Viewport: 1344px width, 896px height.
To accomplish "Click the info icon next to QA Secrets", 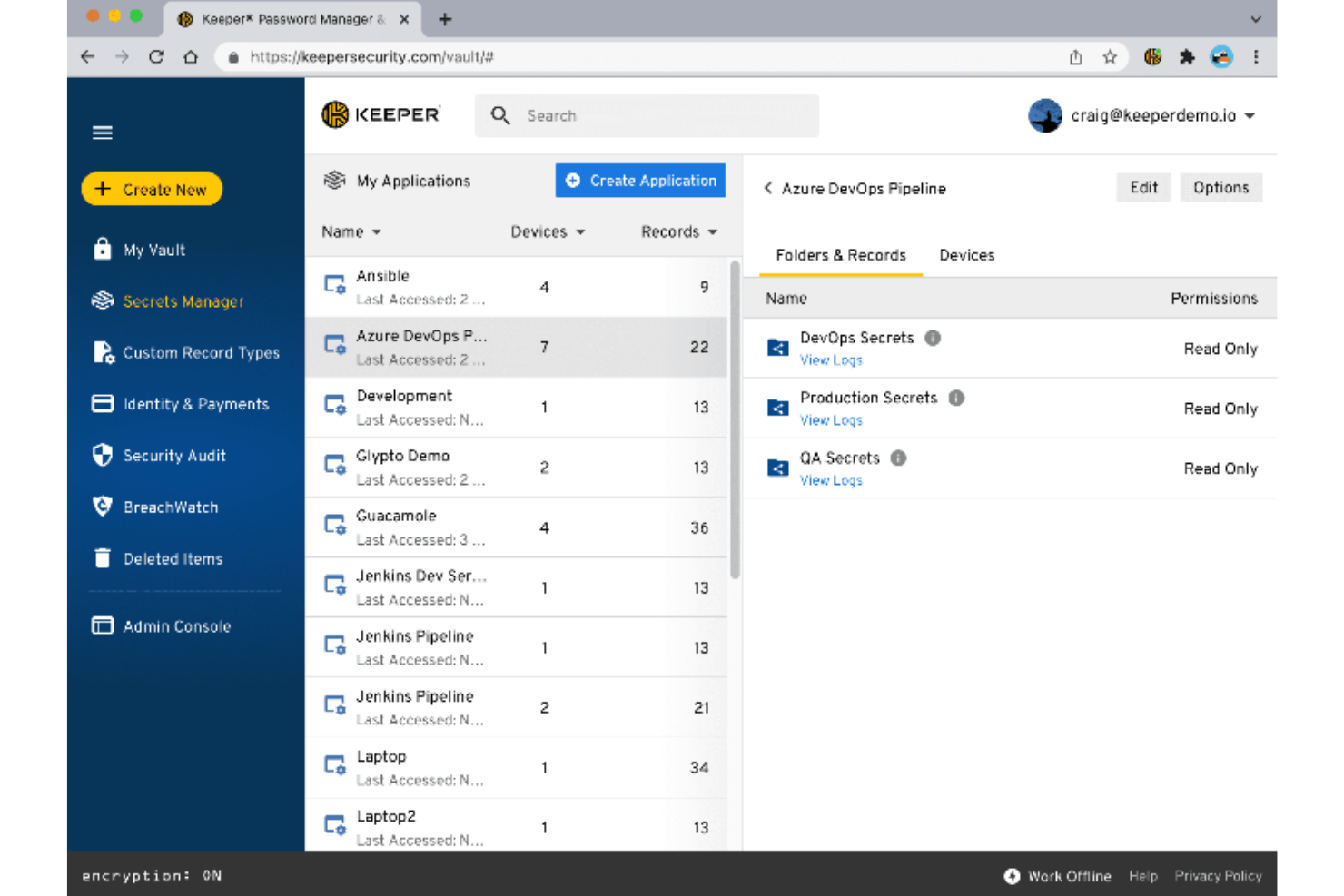I will 898,458.
